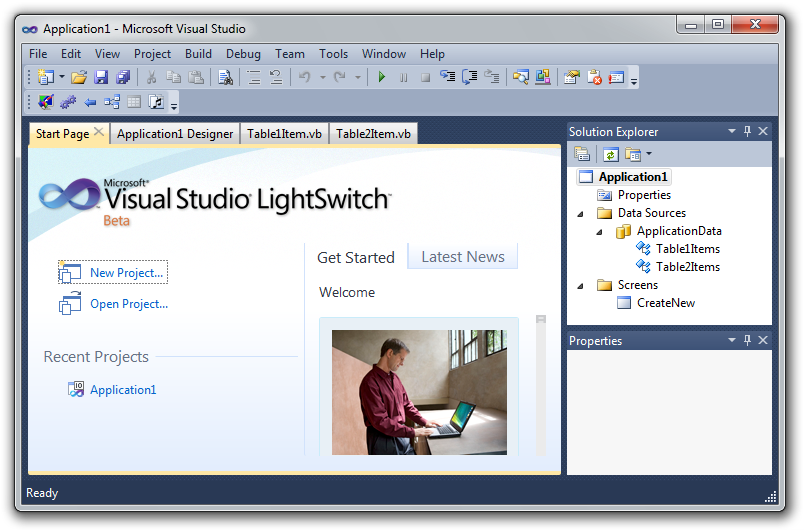Open the Debug menu
This screenshot has width=804, height=530.
click(x=243, y=54)
